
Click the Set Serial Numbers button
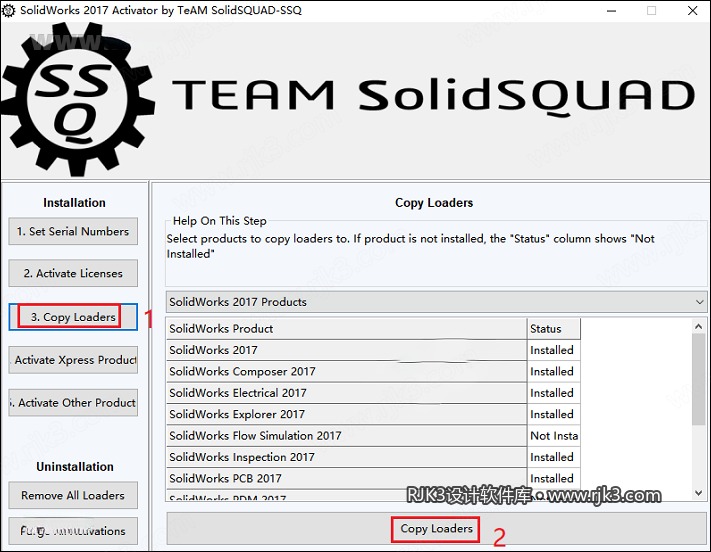[x=73, y=231]
